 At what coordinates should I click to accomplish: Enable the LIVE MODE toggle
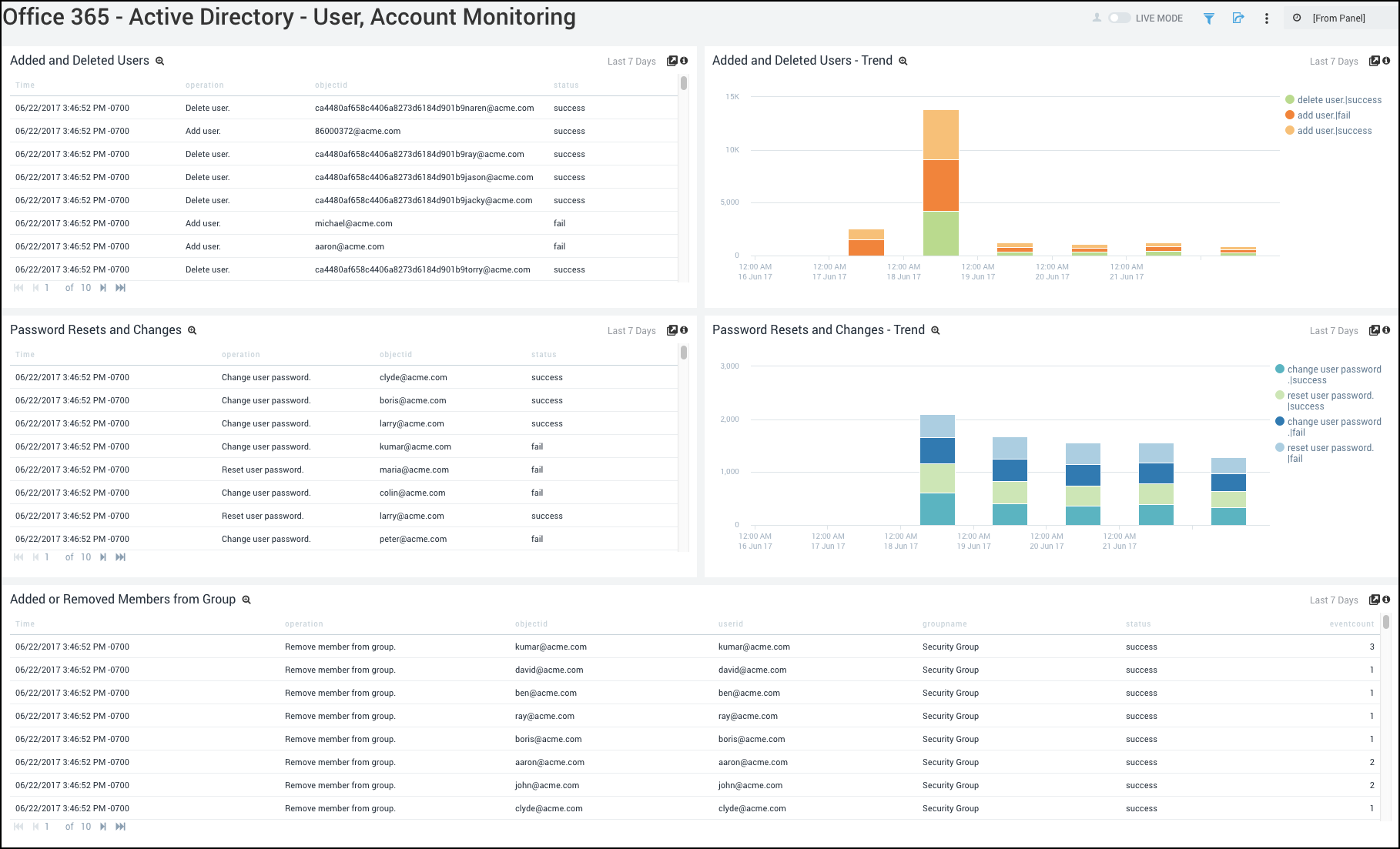[1118, 17]
